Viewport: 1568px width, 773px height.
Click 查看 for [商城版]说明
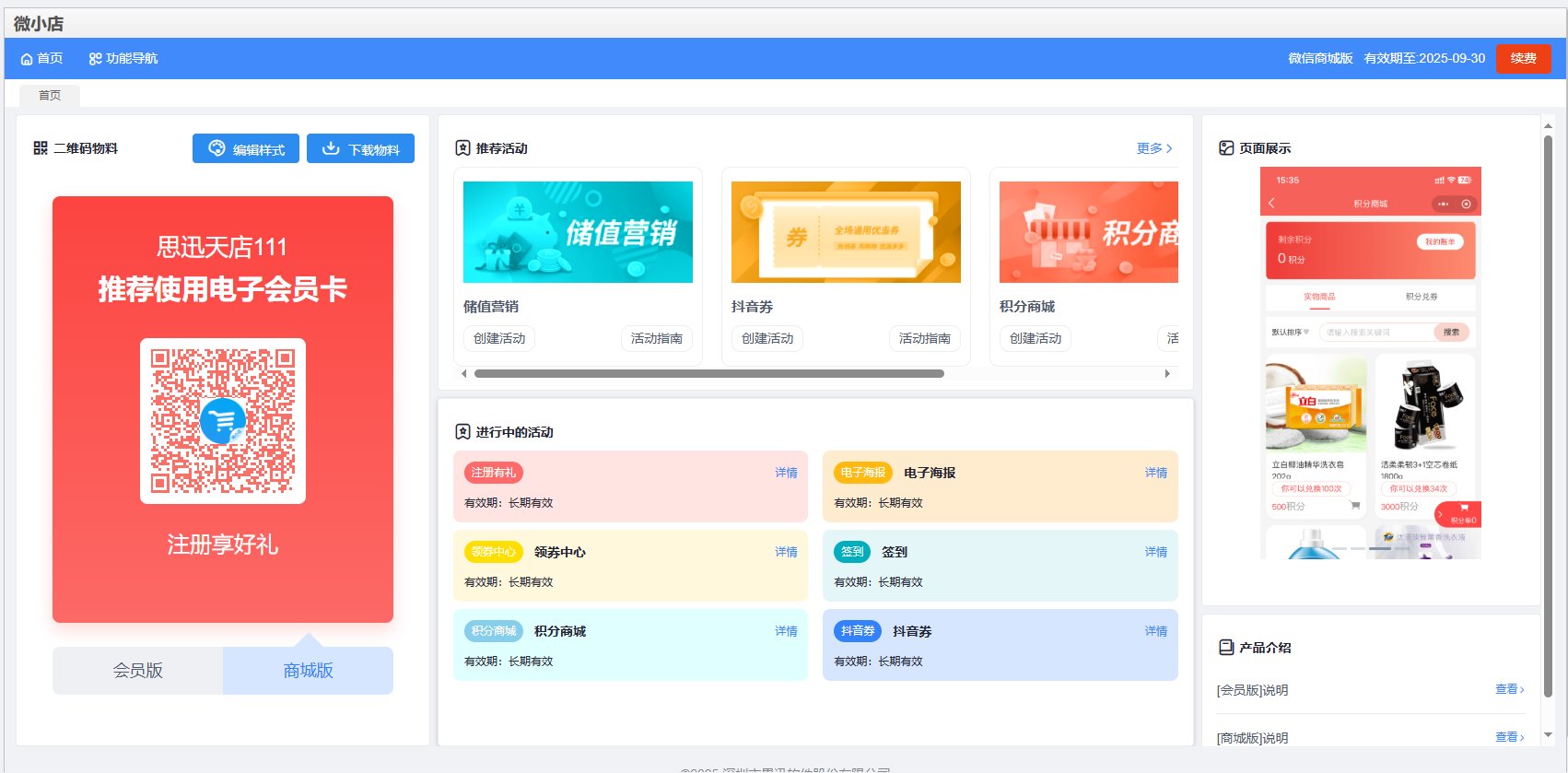1510,737
